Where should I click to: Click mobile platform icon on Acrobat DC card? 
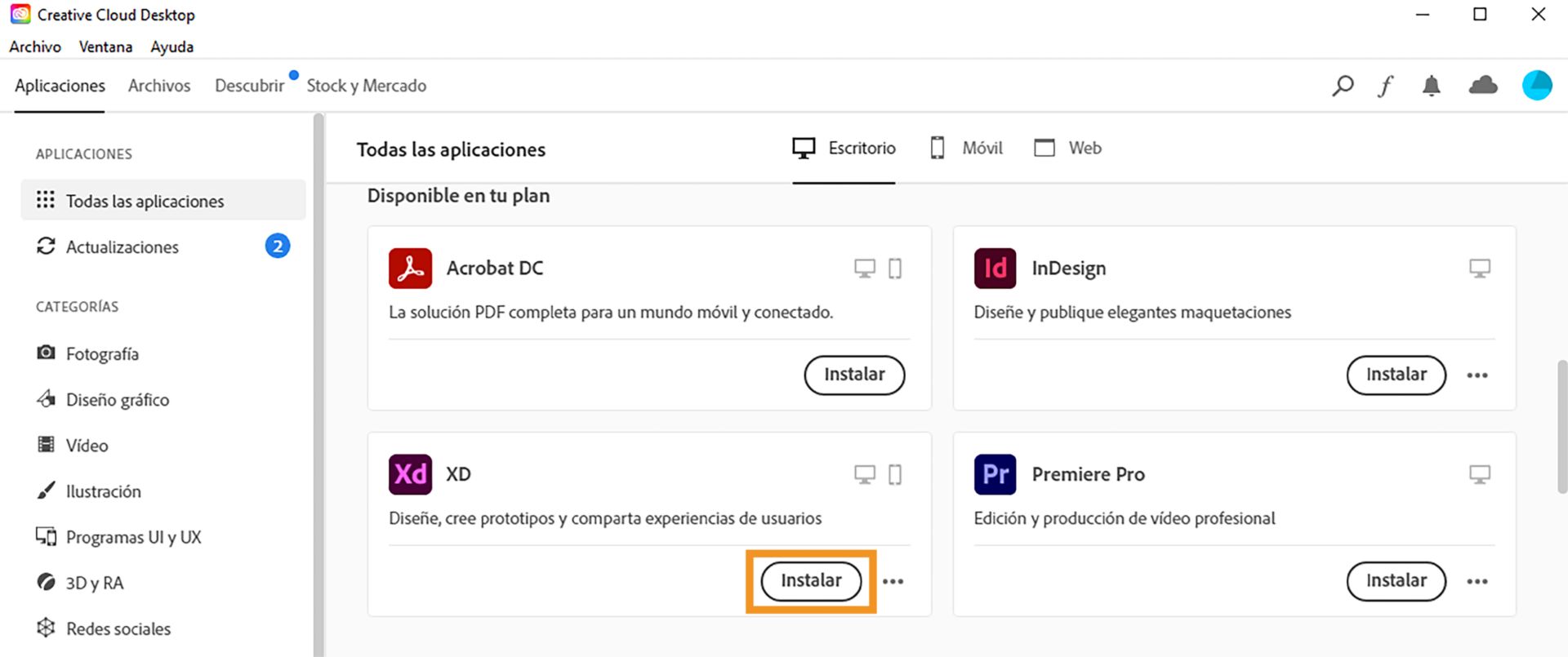pyautogui.click(x=895, y=269)
